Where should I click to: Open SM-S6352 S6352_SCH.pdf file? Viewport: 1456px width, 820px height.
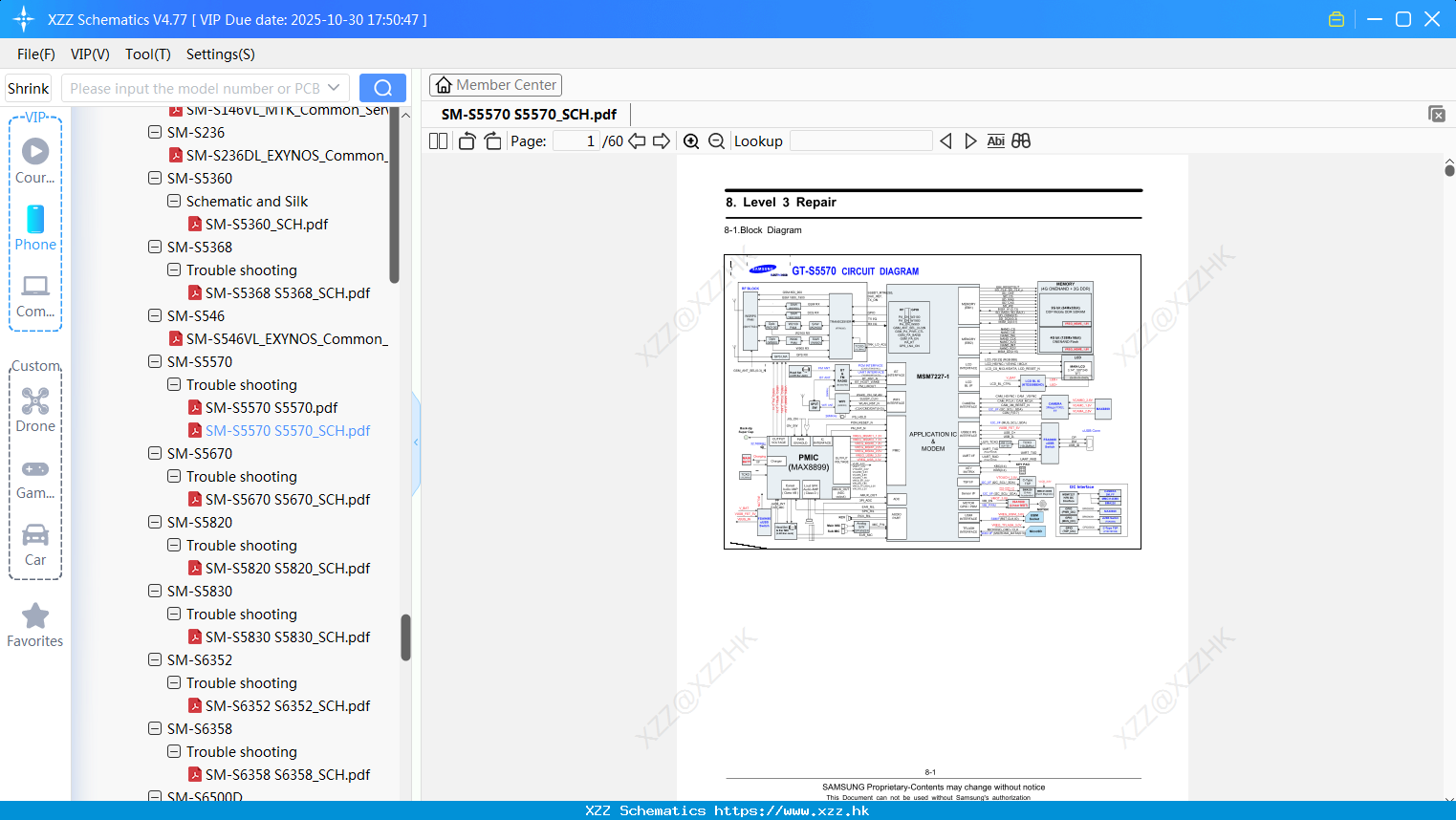pos(288,706)
